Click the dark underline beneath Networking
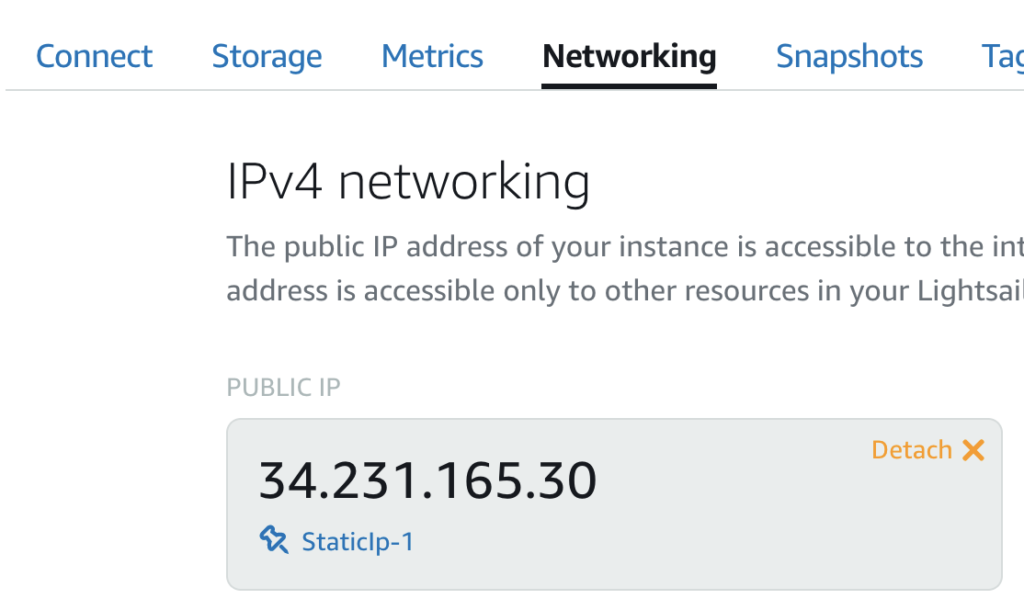Screen dimensions: 1024x610 629,86
